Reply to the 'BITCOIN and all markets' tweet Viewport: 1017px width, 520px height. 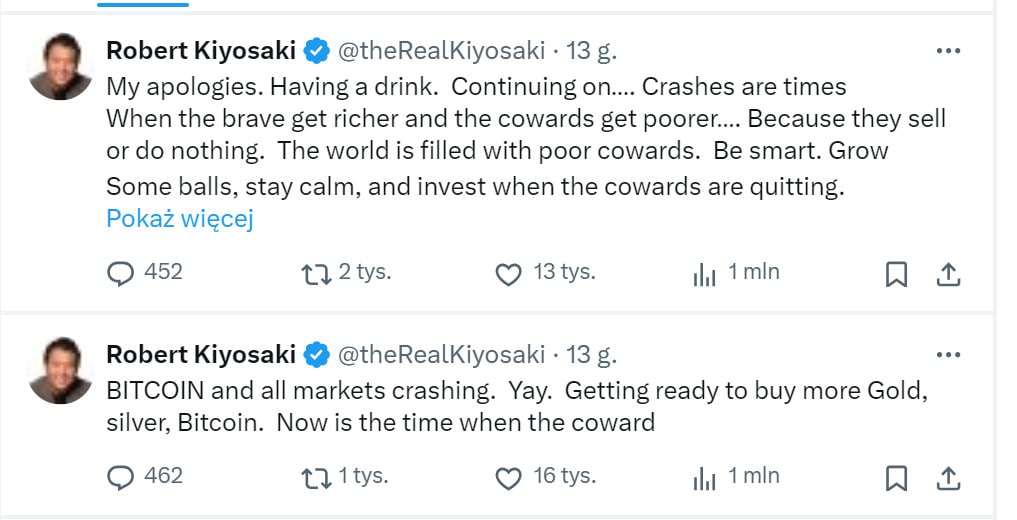(x=120, y=478)
